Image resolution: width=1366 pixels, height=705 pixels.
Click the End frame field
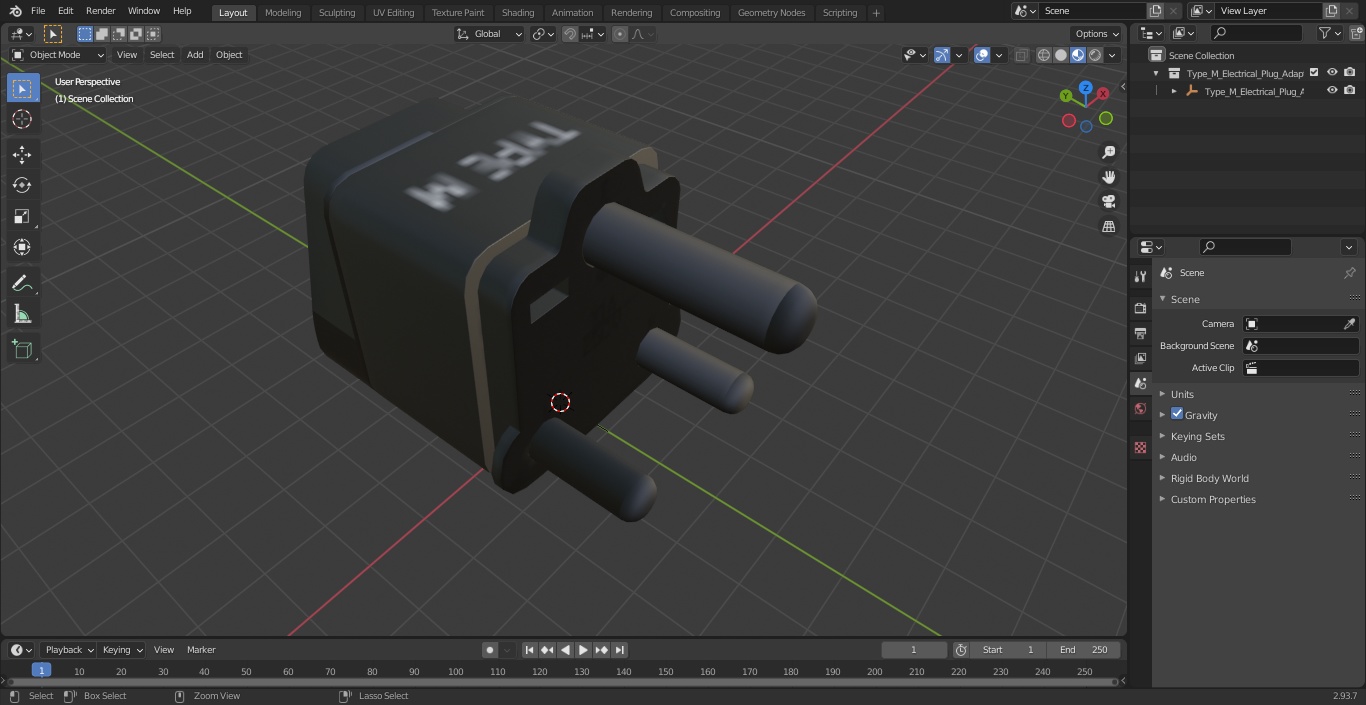1083,650
